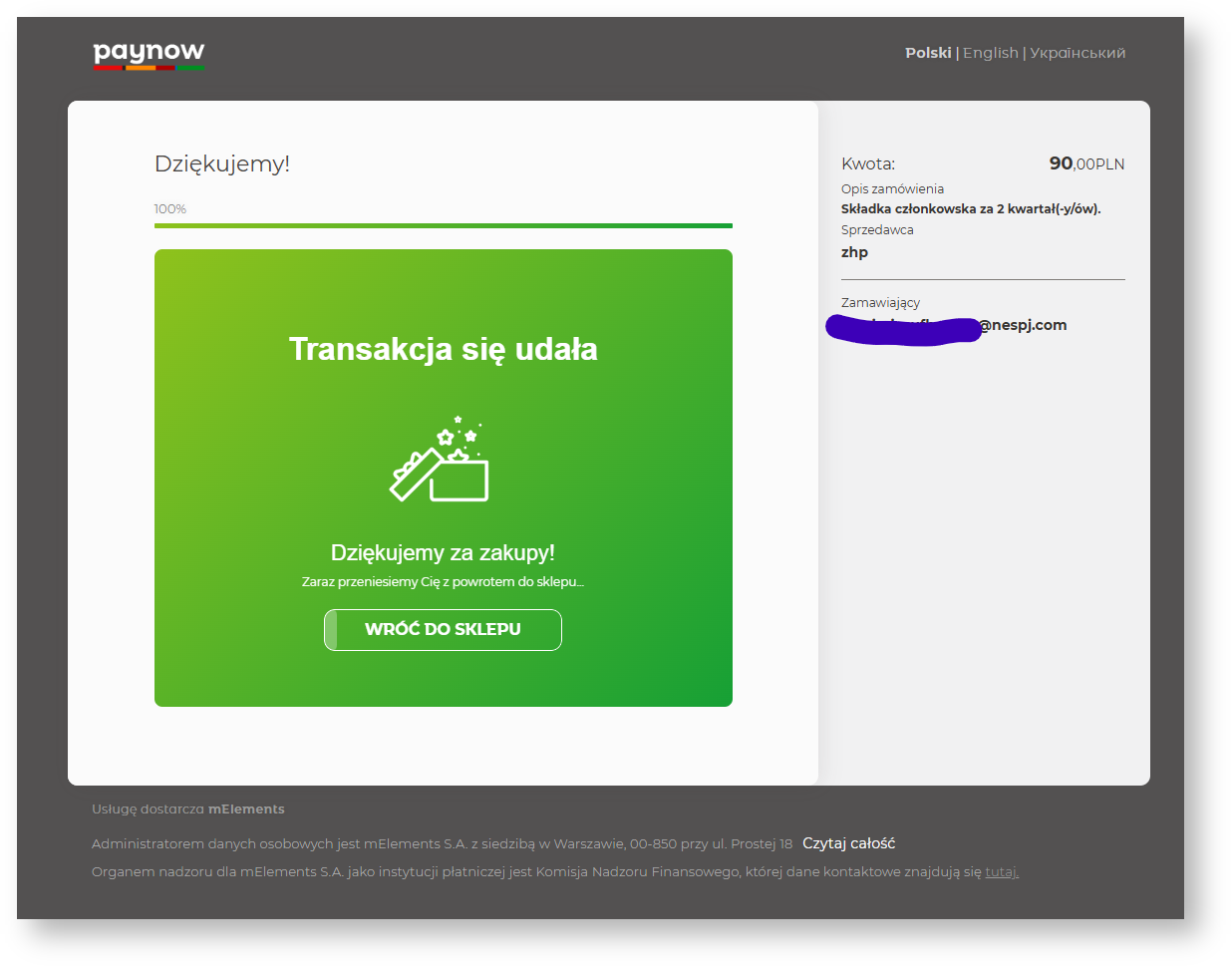Click the open gift box icon
This screenshot has width=1232, height=967.
point(440,462)
